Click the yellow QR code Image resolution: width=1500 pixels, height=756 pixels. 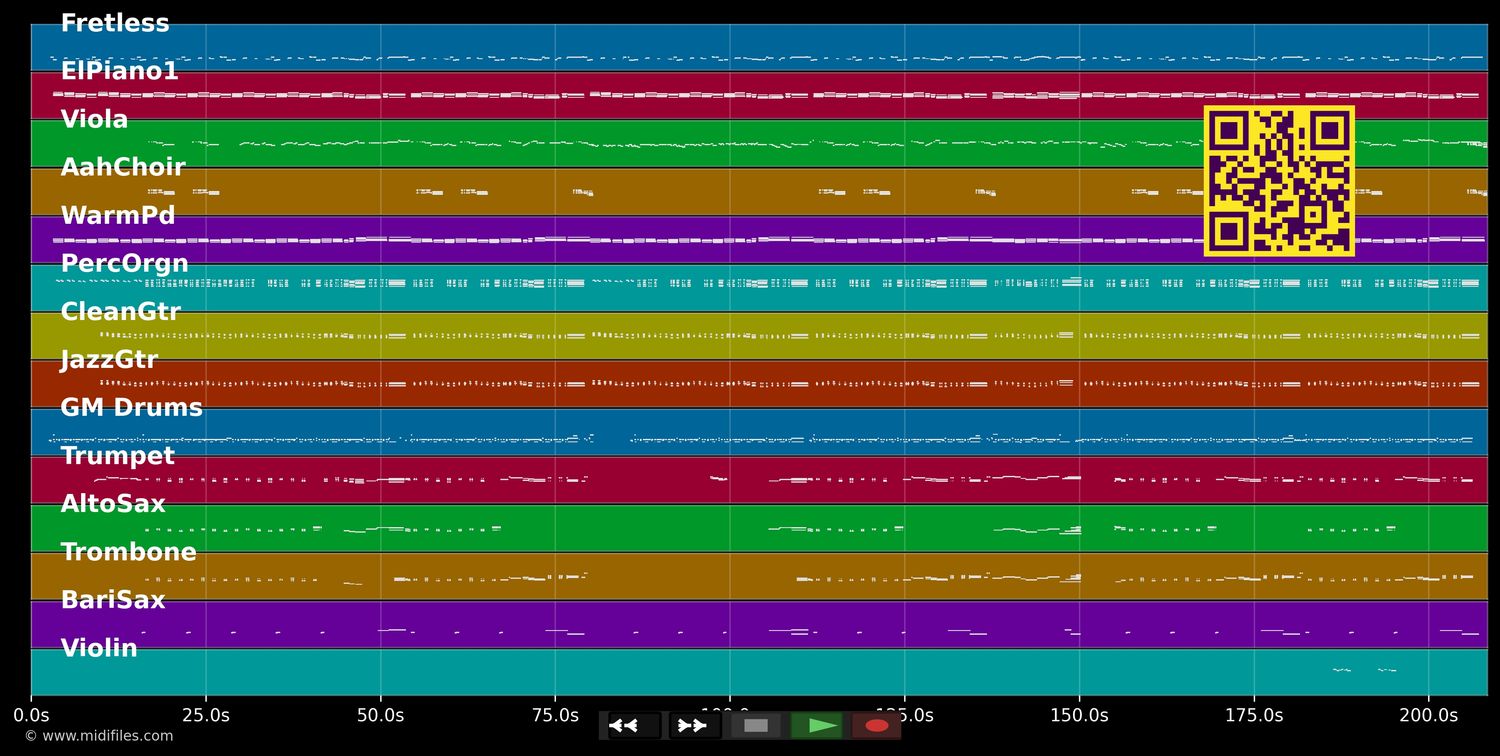click(x=1279, y=181)
